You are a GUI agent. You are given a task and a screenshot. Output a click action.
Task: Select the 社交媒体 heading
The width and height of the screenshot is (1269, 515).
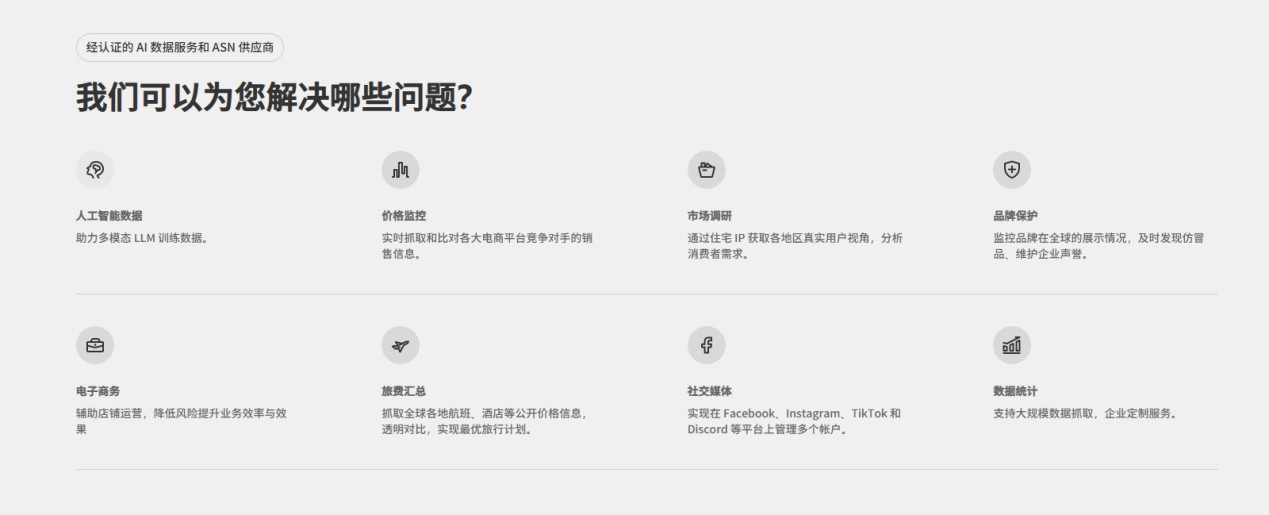click(709, 391)
